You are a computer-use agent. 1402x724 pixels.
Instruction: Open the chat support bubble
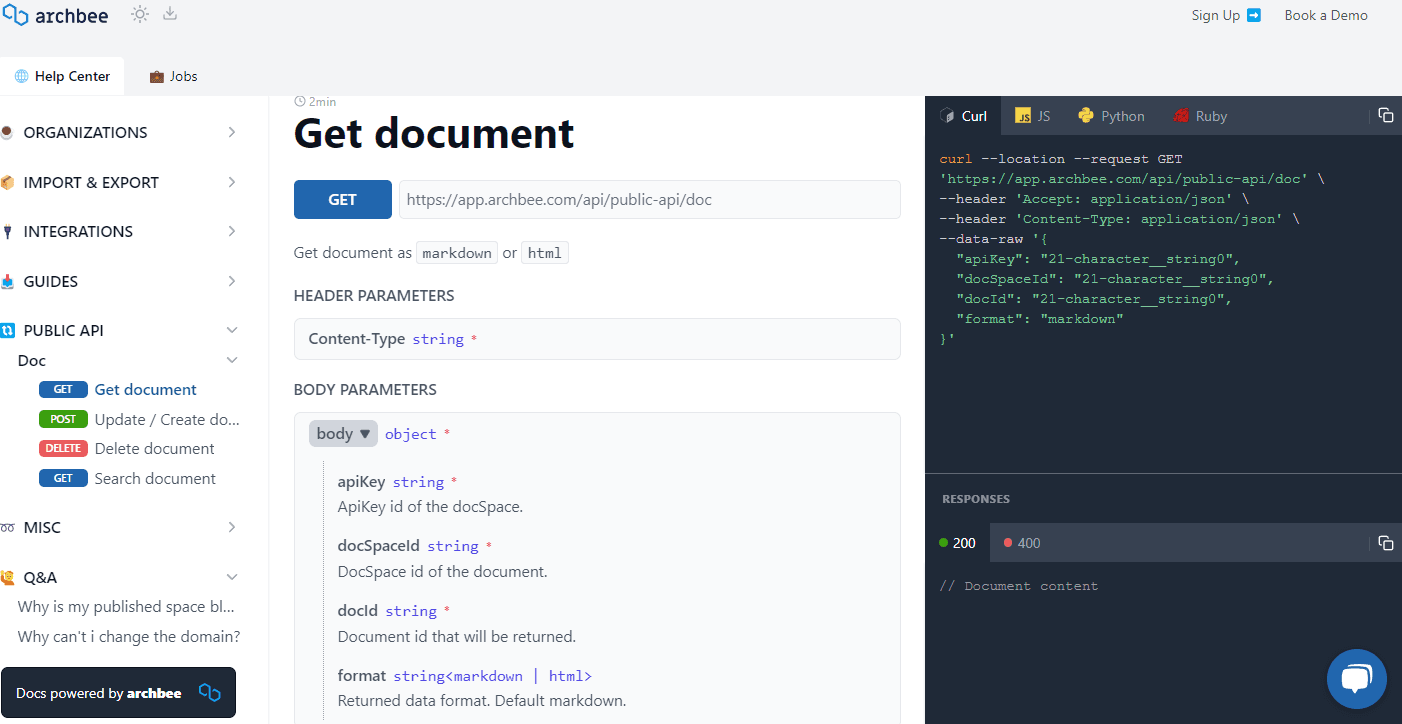tap(1356, 679)
